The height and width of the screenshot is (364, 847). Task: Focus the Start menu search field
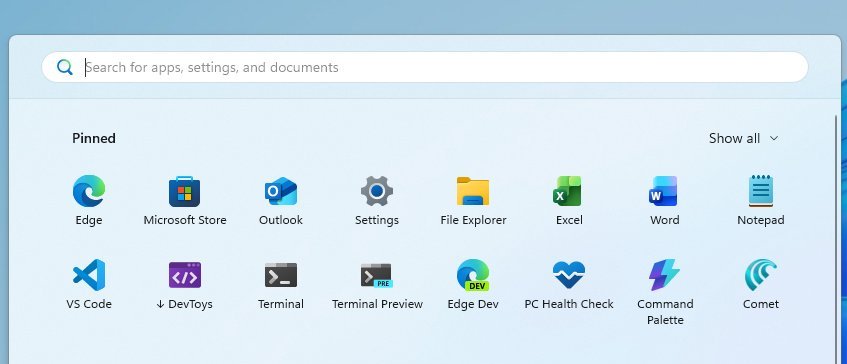425,67
